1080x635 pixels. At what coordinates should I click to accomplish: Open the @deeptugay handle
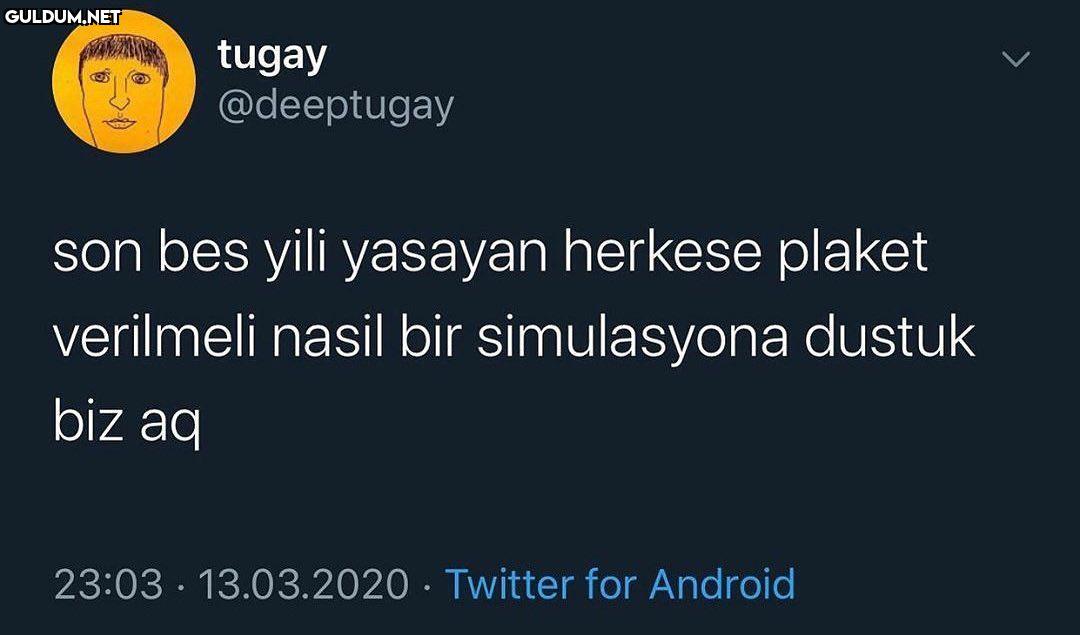336,107
